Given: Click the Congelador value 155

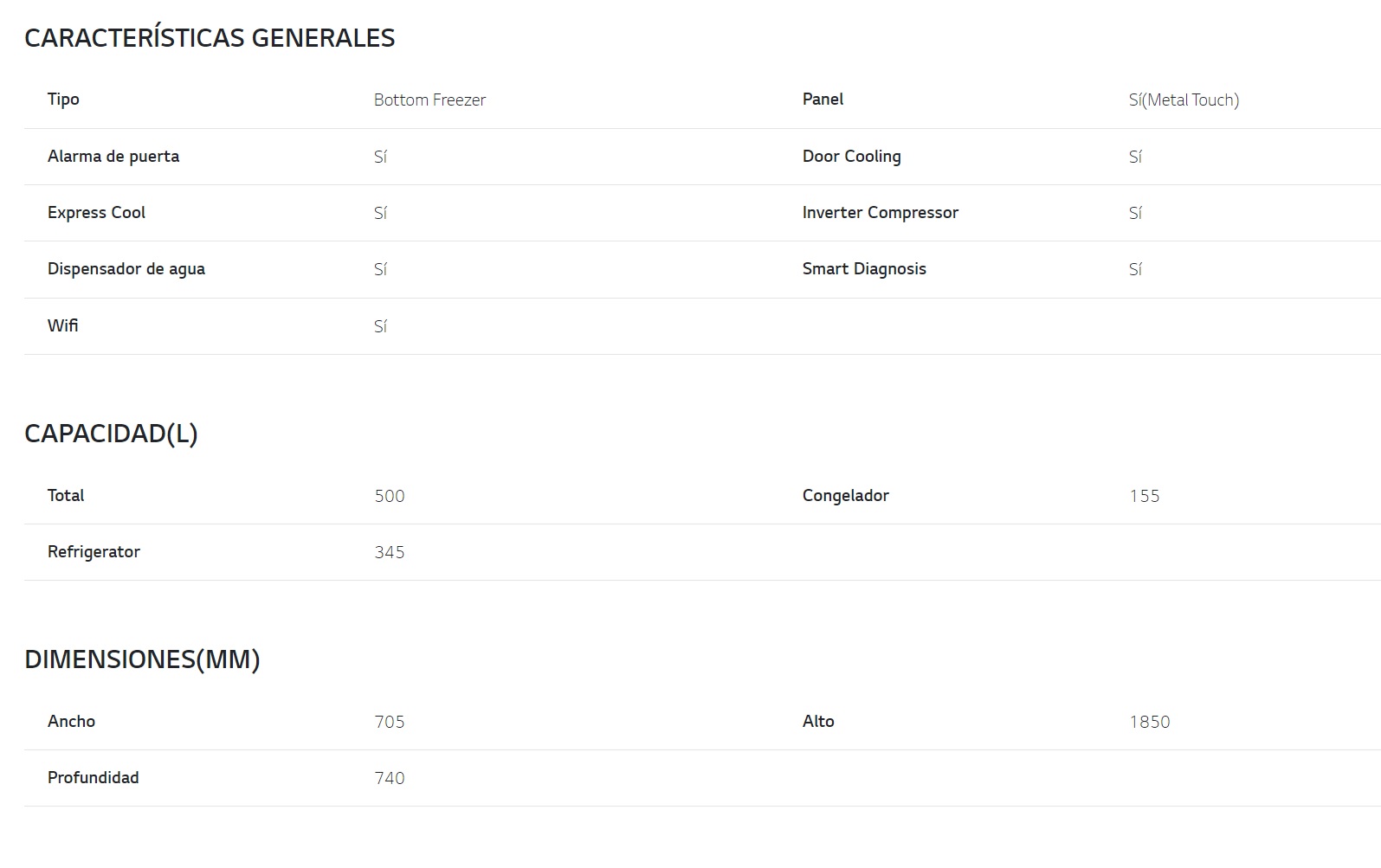Looking at the screenshot, I should pos(1144,496).
